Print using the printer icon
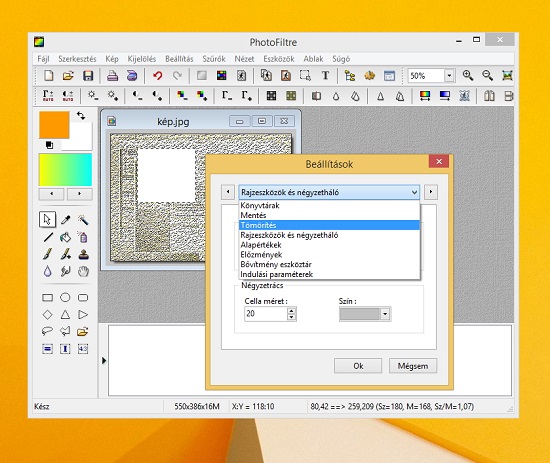The width and height of the screenshot is (550, 463). 112,75
